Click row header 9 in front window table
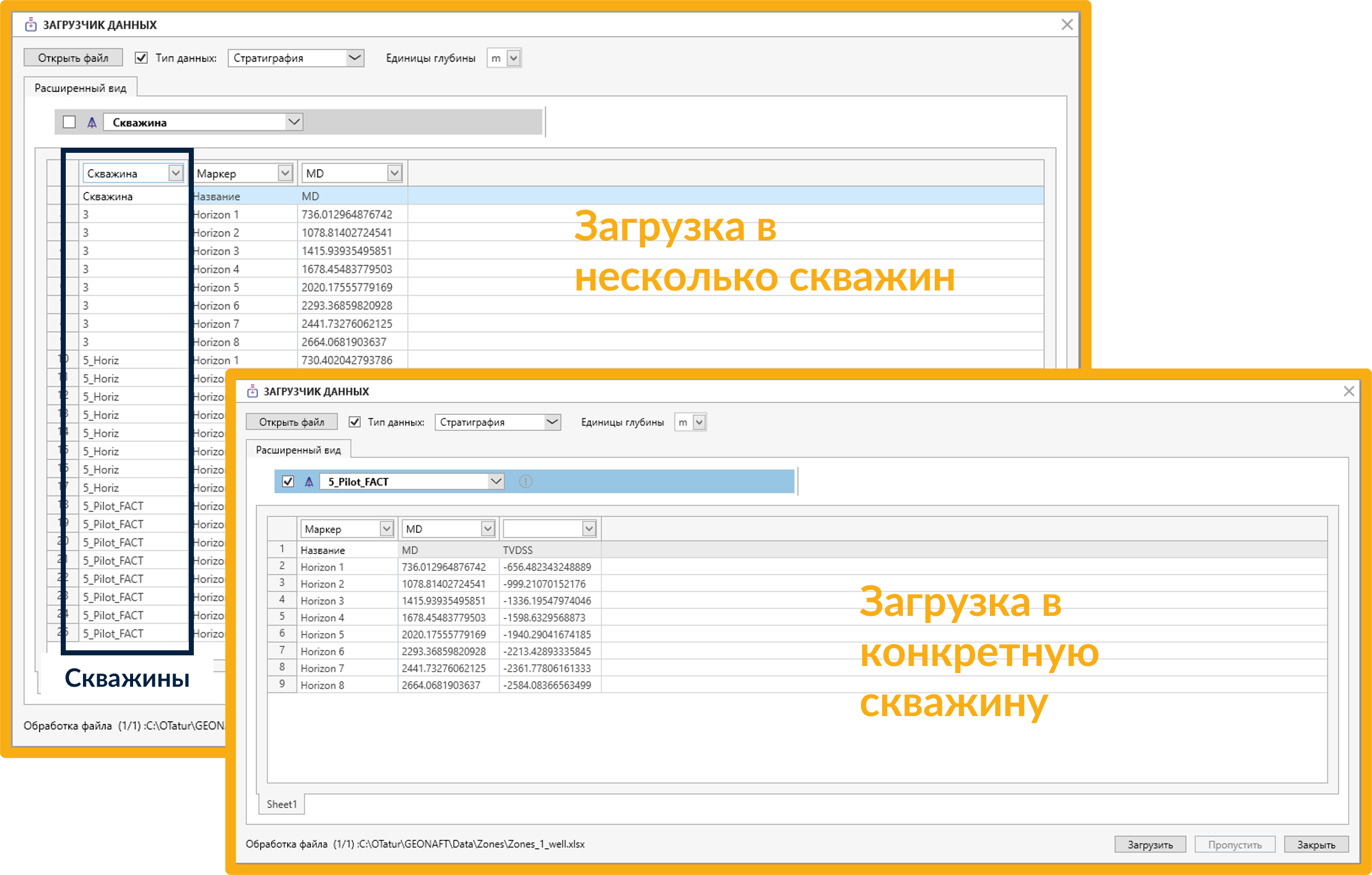This screenshot has height=875, width=1372. [x=282, y=684]
